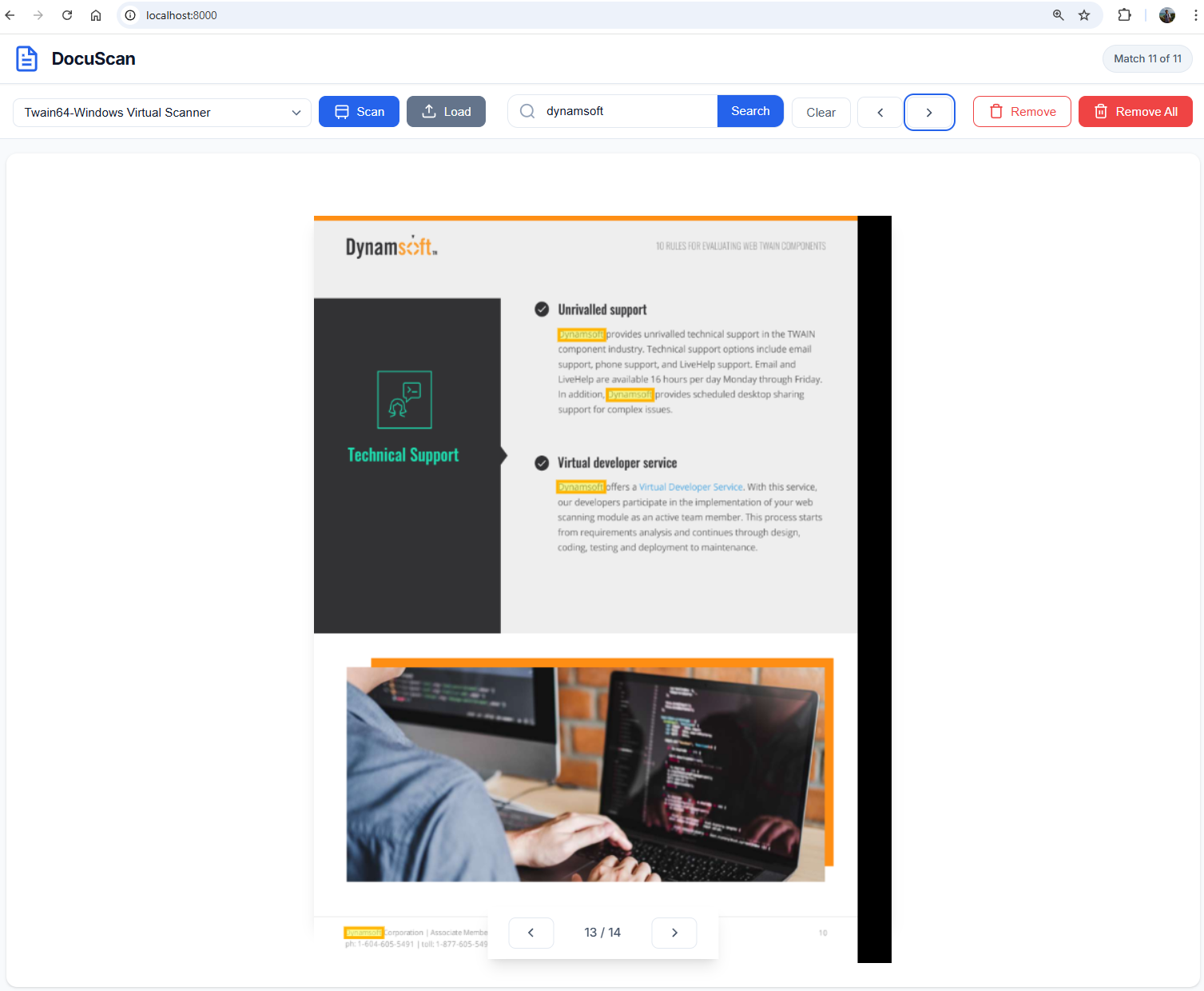Click the upload icon on the Load button
This screenshot has height=991, width=1204.
(x=427, y=111)
